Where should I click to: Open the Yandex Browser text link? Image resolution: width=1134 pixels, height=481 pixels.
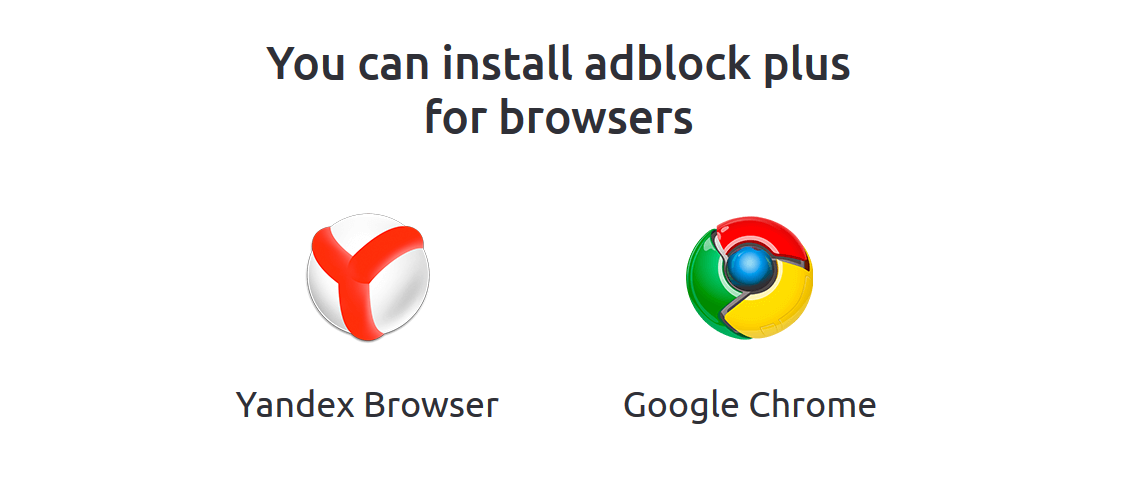pos(367,405)
